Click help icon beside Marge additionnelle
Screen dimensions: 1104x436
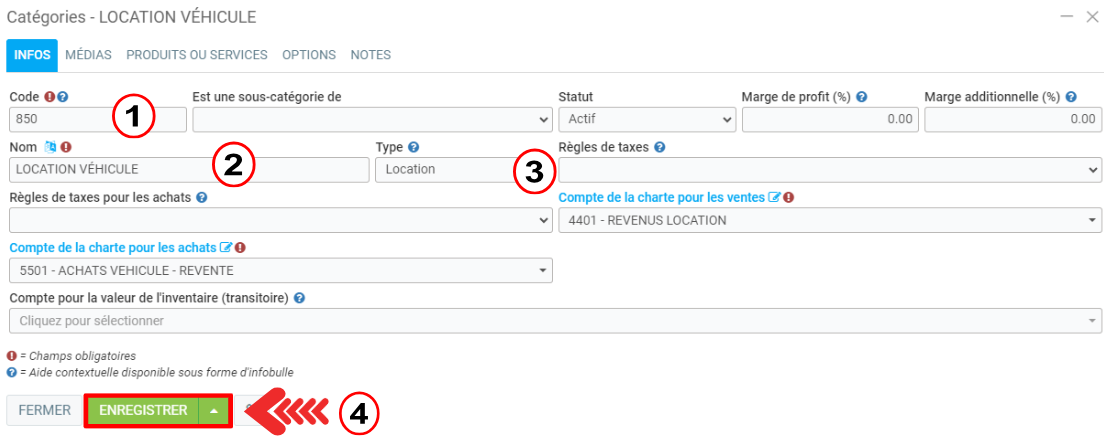pos(1071,97)
